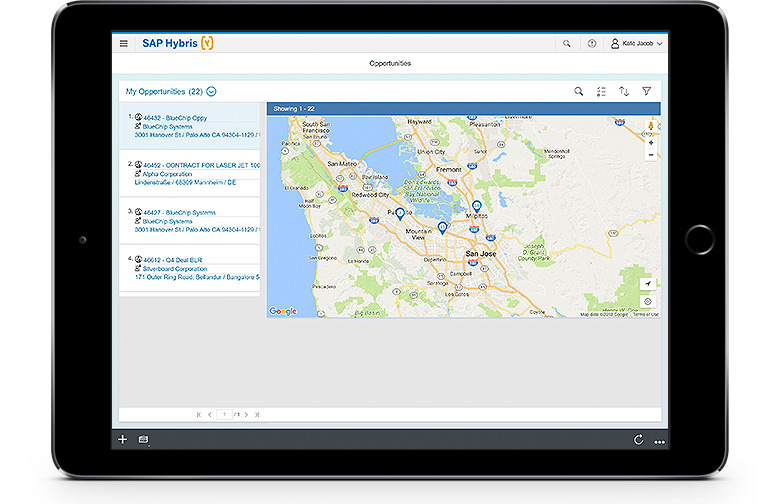Click Lindenstraße / 68309 Mannheim address
This screenshot has height=504, width=780.
point(186,183)
